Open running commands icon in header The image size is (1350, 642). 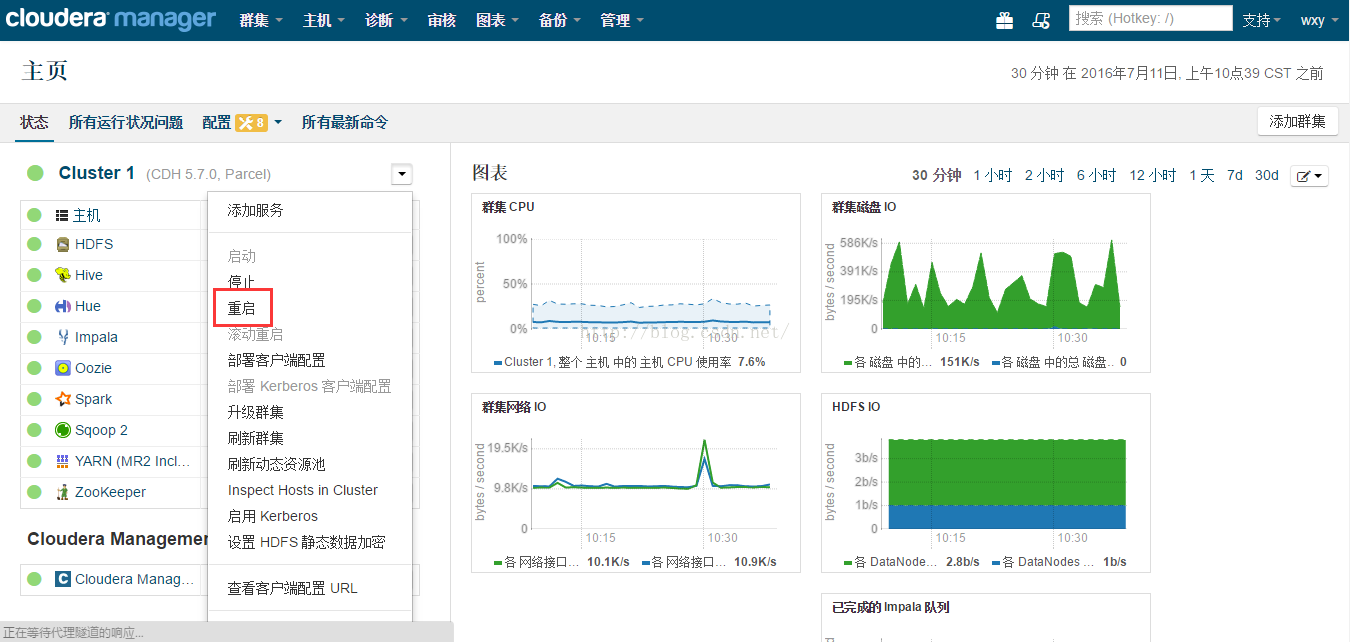click(1041, 20)
